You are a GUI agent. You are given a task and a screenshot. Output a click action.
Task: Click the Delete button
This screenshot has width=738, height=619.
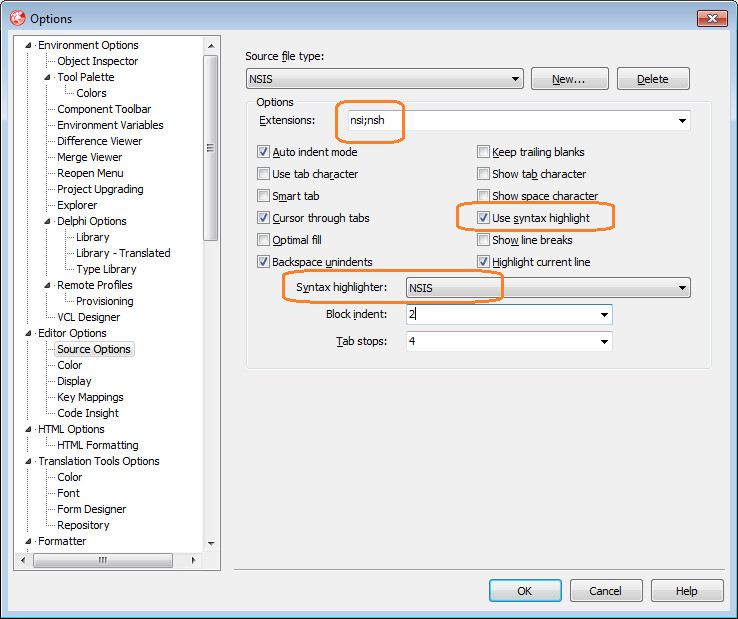653,79
